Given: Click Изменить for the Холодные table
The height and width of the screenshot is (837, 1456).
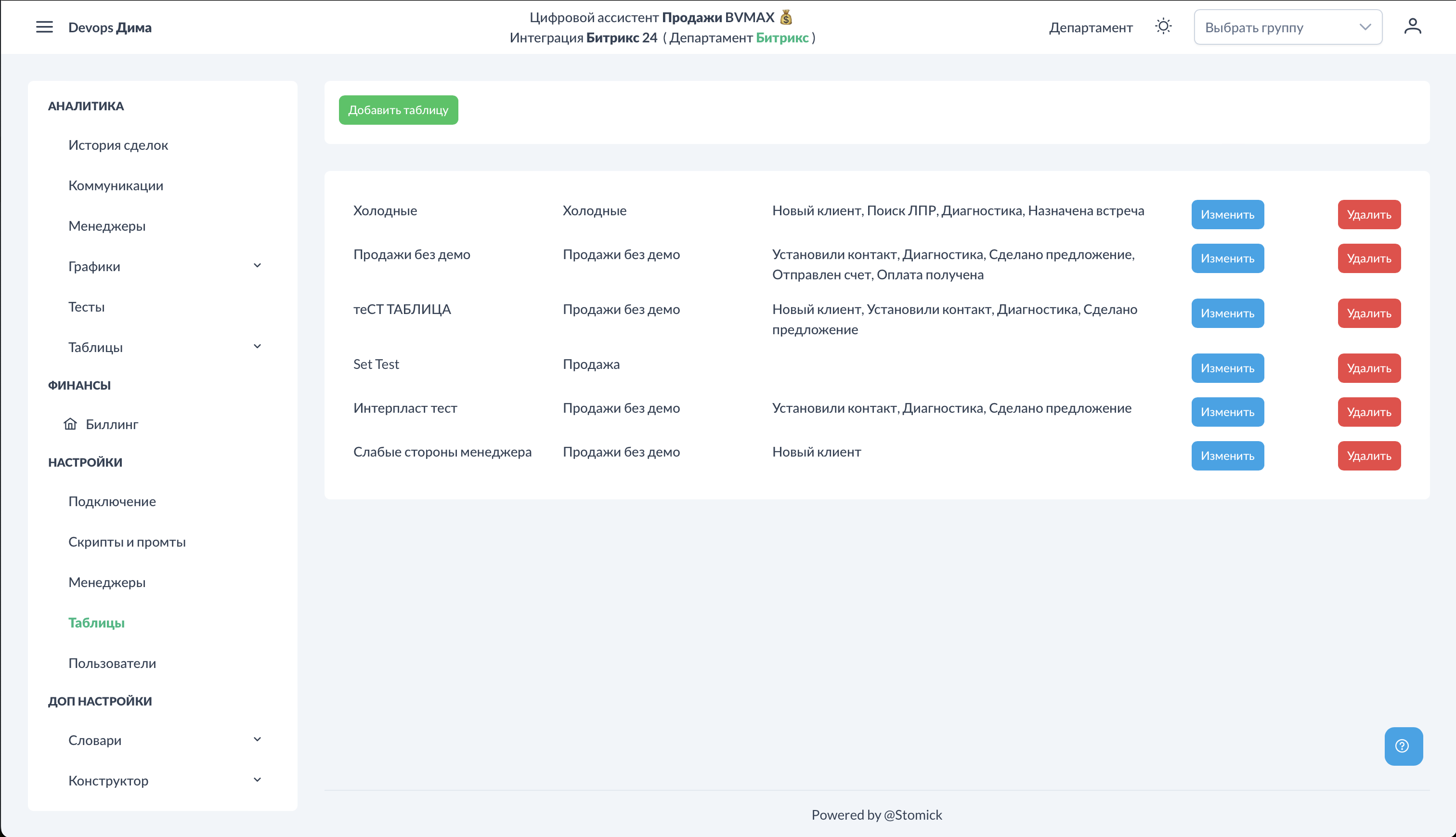Looking at the screenshot, I should click(1227, 214).
